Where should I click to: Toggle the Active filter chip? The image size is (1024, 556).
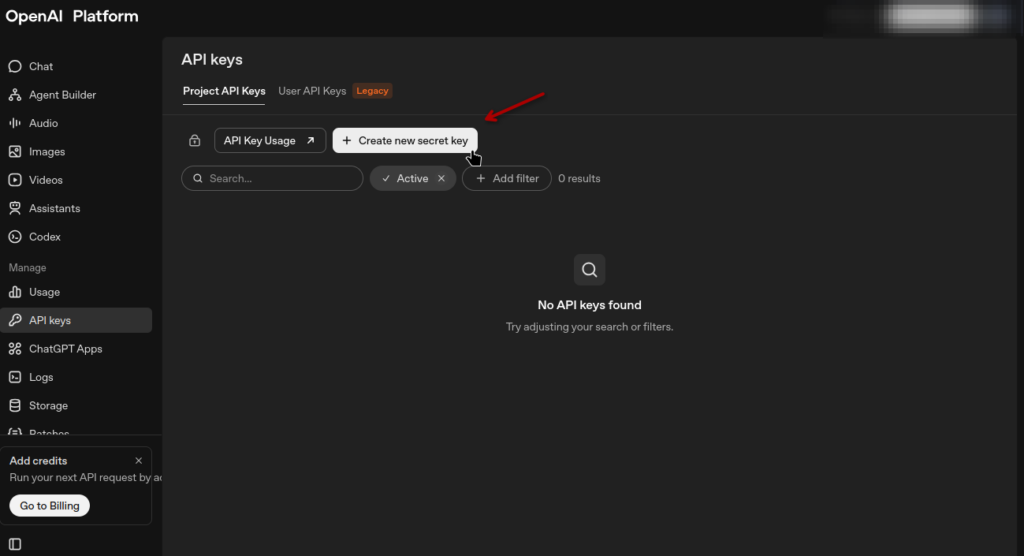(x=413, y=178)
